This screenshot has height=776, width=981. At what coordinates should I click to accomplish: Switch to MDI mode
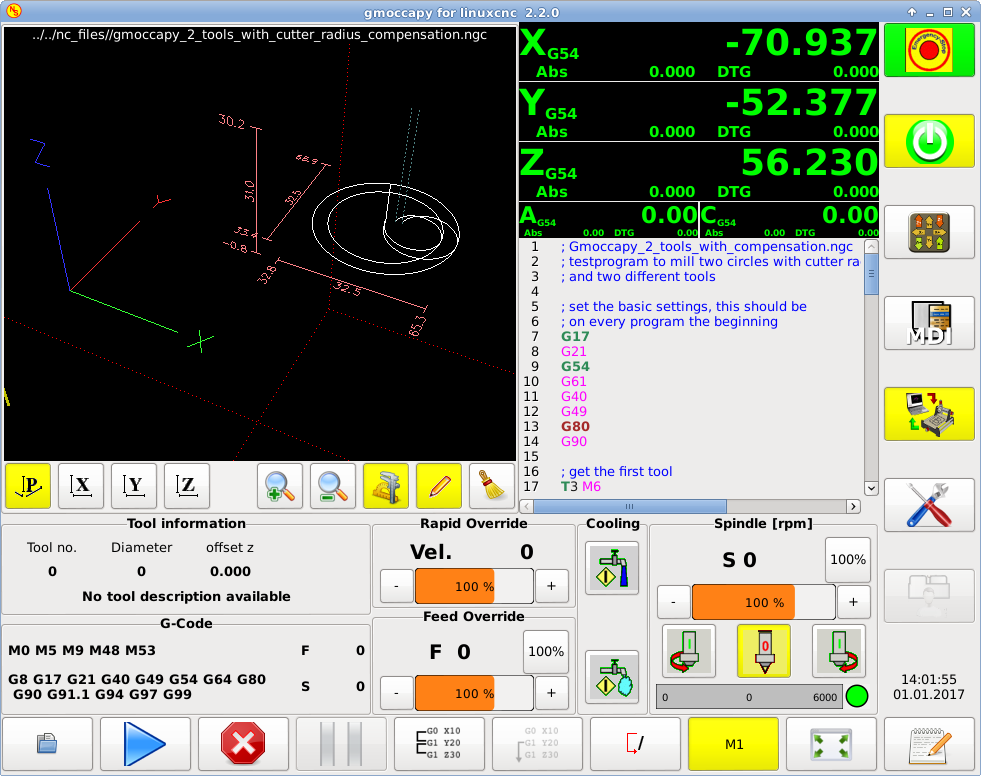(x=928, y=323)
